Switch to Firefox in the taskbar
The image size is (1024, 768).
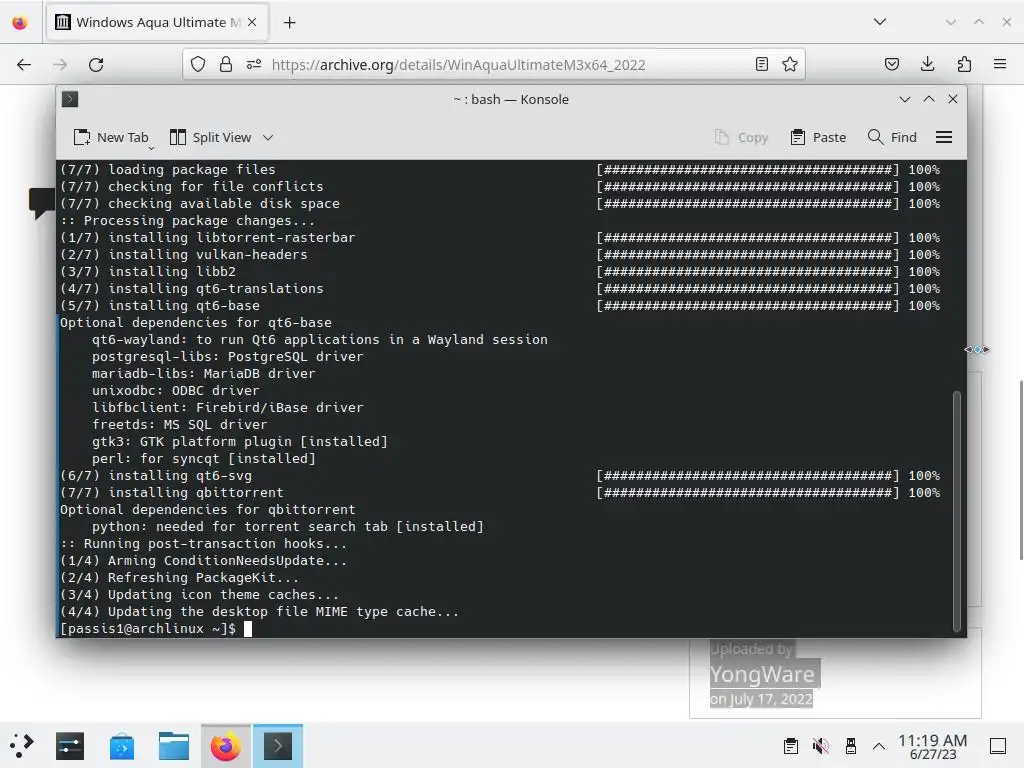pyautogui.click(x=226, y=746)
